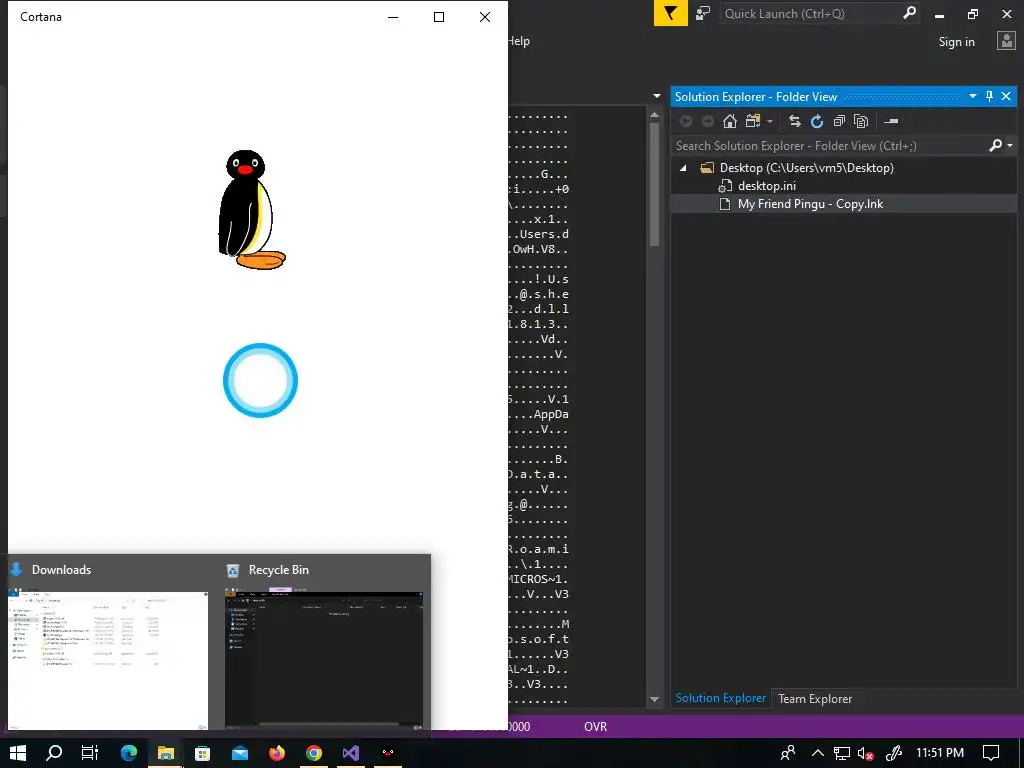
Task: Open the Windows Start menu
Action: coord(18,753)
